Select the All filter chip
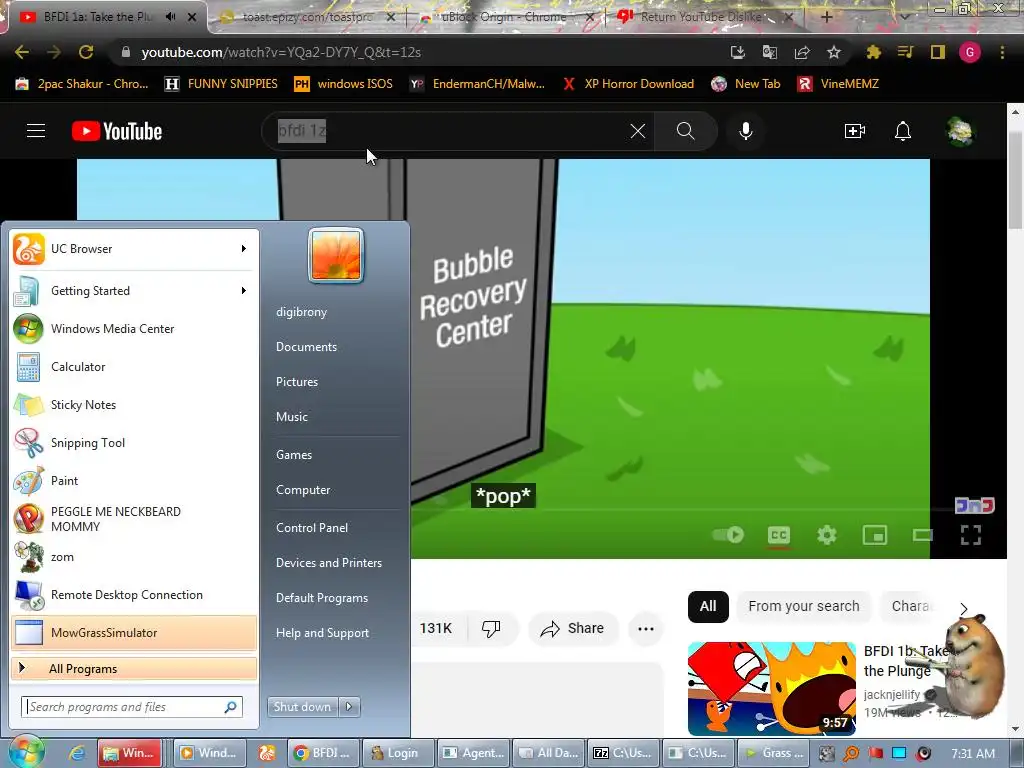 point(708,606)
